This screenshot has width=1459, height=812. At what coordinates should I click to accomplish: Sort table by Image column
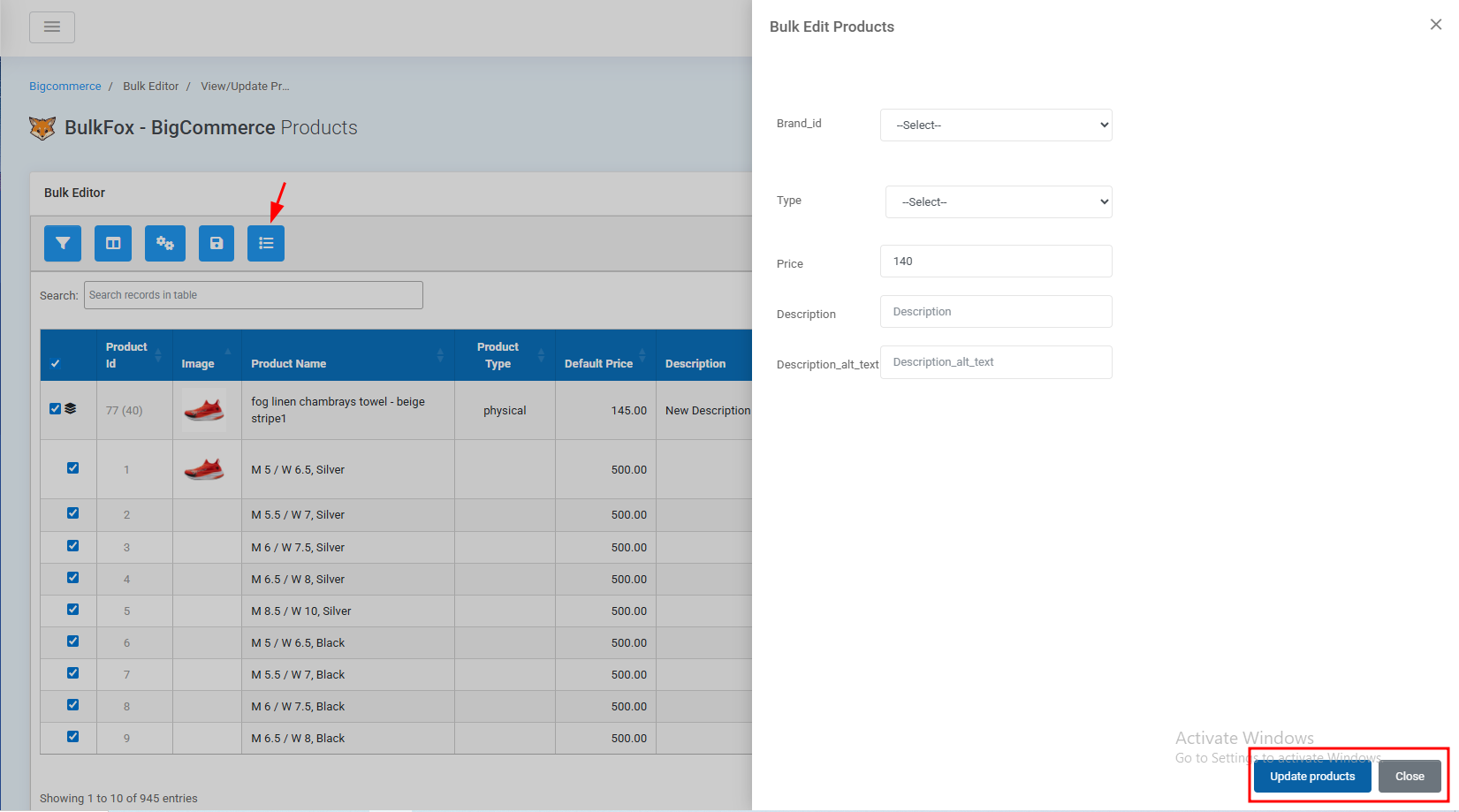(x=207, y=355)
